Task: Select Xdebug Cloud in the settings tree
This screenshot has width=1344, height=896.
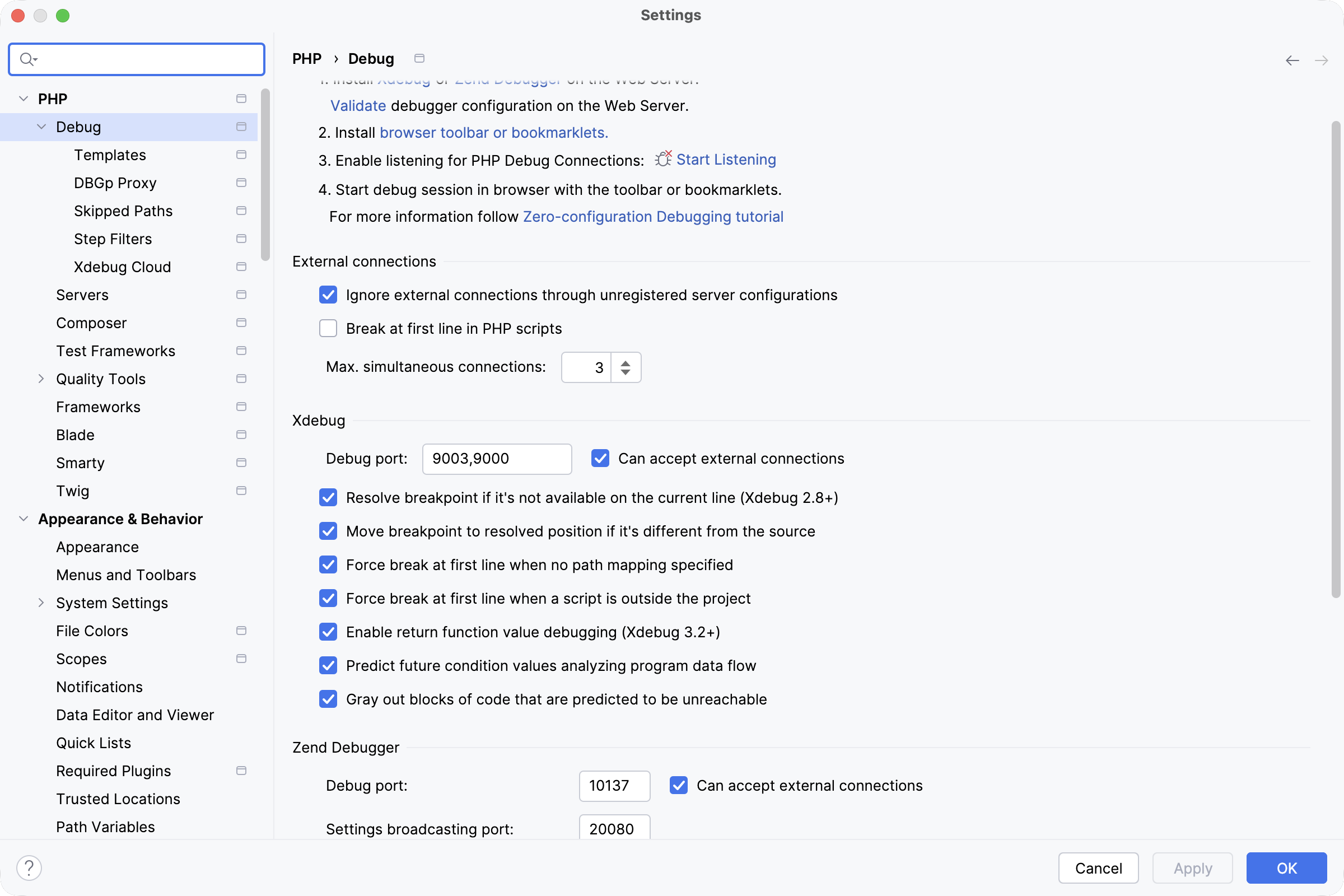Action: tap(122, 267)
